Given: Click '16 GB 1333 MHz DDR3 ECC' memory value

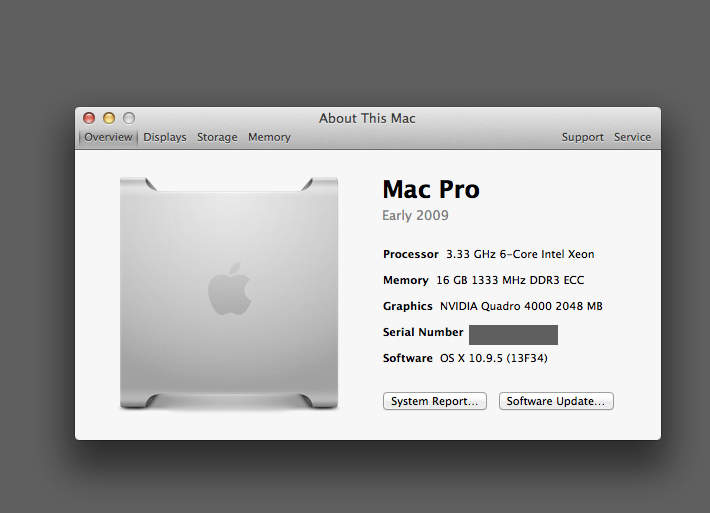Looking at the screenshot, I should point(510,280).
